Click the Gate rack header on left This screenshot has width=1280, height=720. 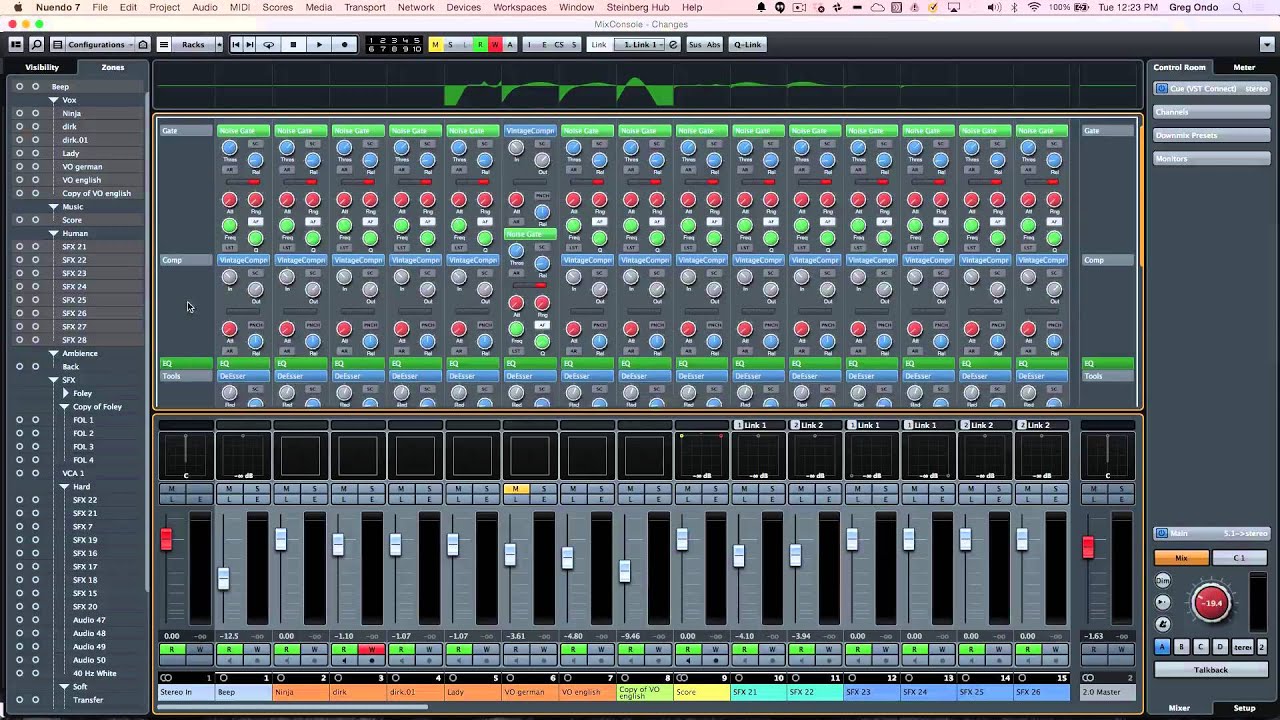pos(185,131)
